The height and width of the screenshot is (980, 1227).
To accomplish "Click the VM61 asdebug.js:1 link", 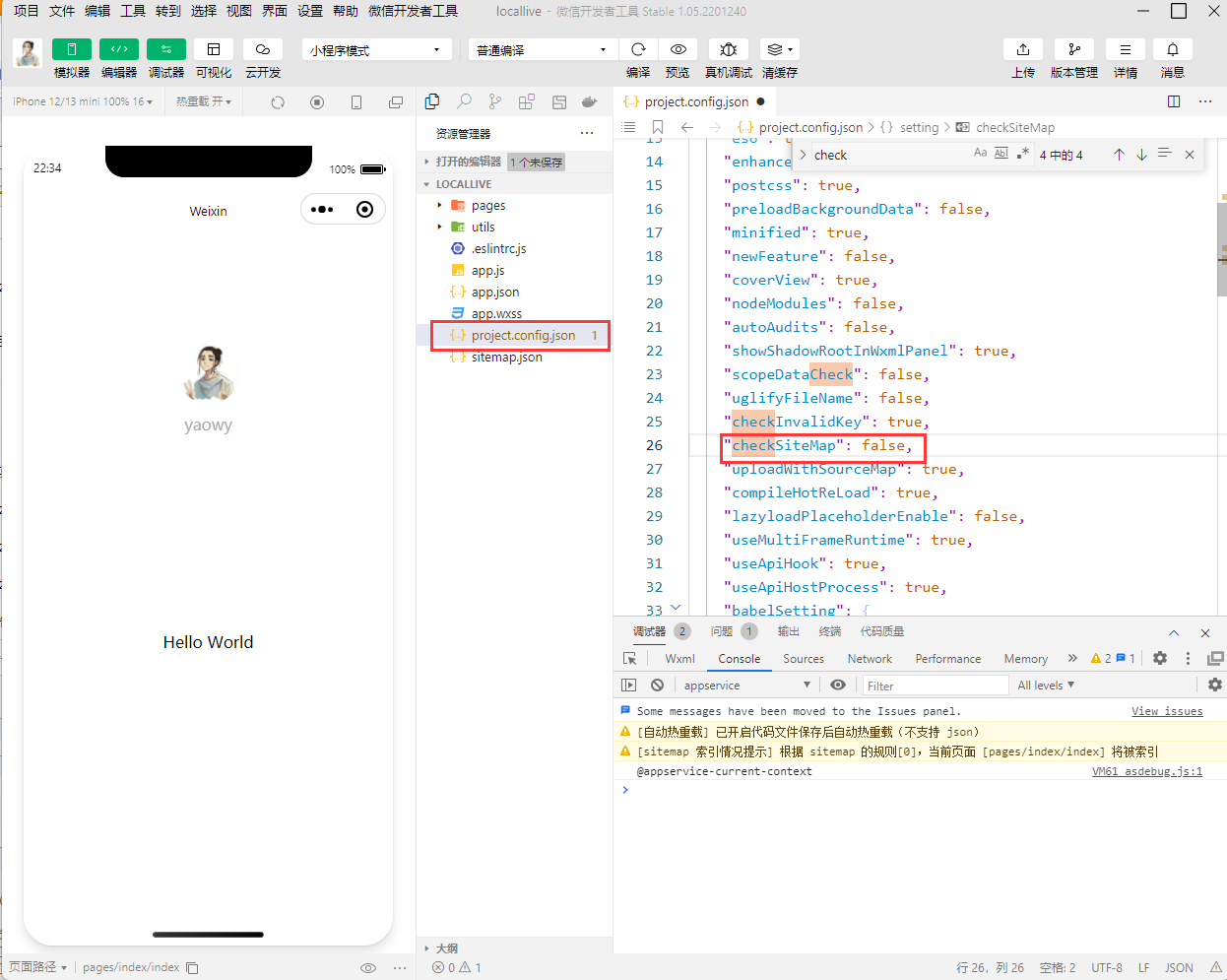I will (1147, 771).
